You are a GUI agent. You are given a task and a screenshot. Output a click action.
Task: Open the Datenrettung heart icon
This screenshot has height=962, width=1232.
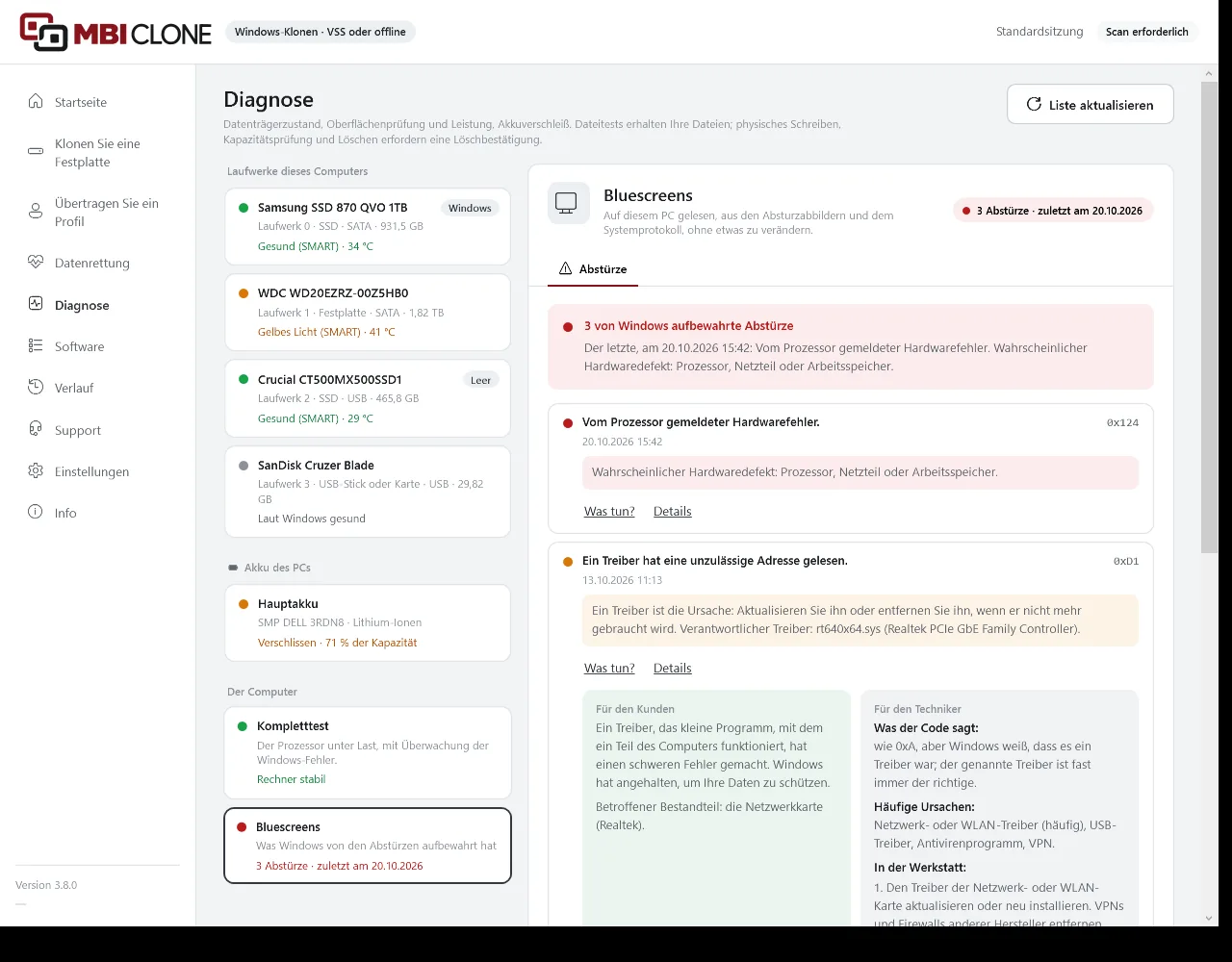pyautogui.click(x=36, y=263)
